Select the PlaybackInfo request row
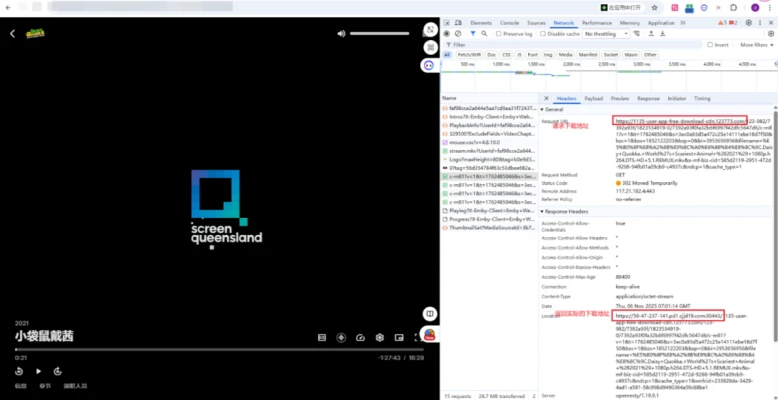This screenshot has width=779, height=401. pyautogui.click(x=489, y=125)
